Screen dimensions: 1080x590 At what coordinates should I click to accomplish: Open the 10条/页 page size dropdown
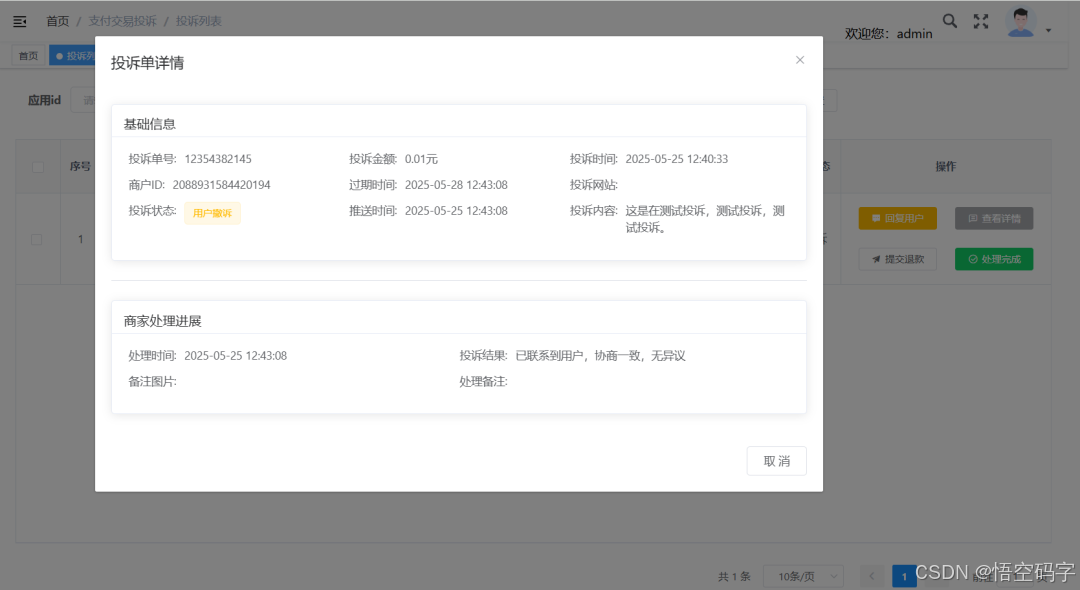coord(804,576)
